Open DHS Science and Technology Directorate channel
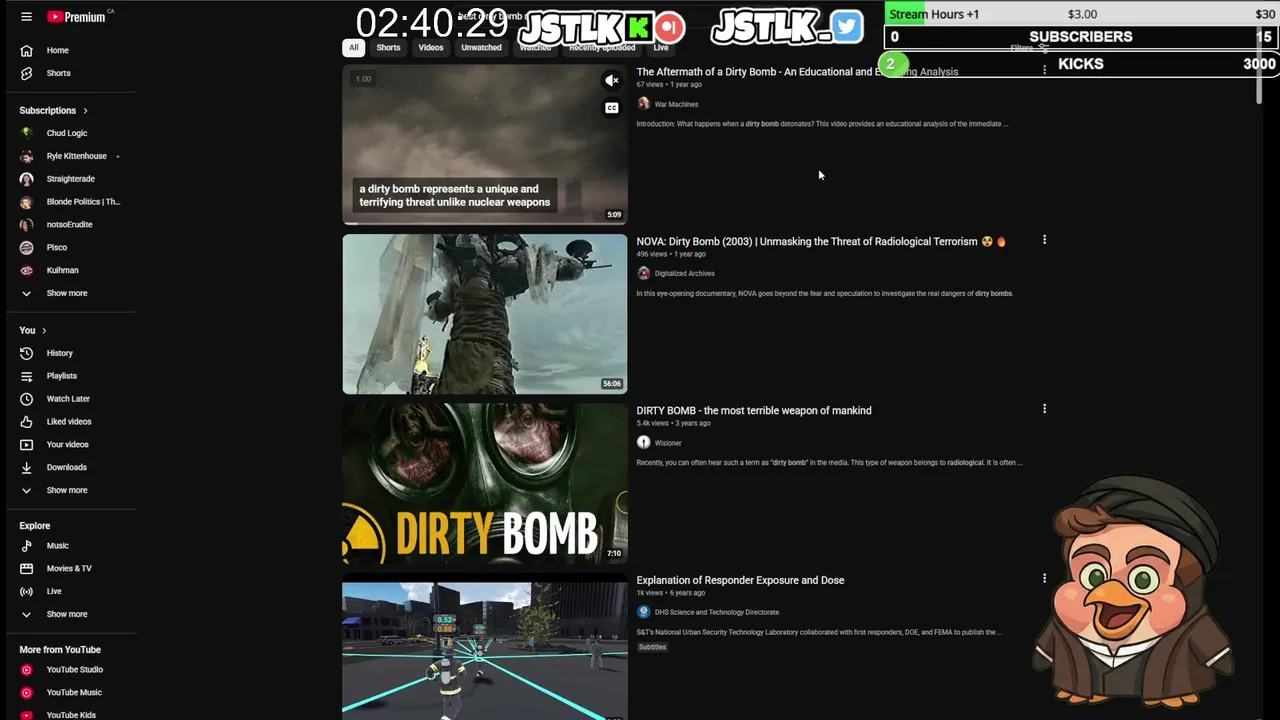1280x720 pixels. [x=716, y=612]
